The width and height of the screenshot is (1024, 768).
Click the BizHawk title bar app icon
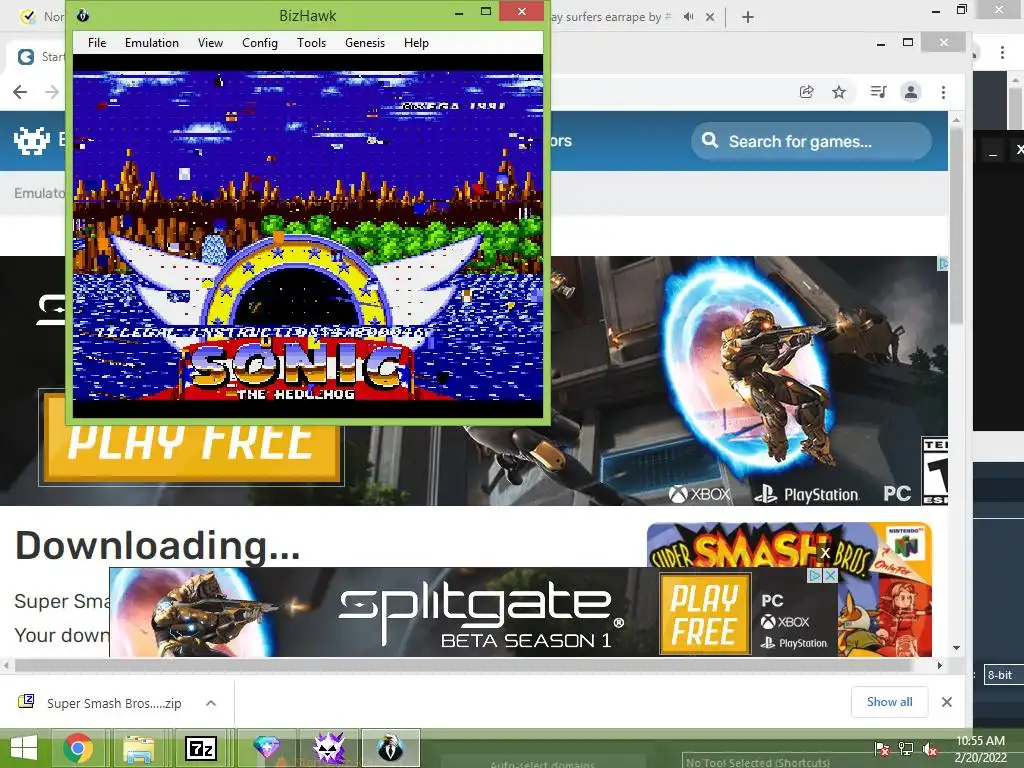pyautogui.click(x=83, y=15)
